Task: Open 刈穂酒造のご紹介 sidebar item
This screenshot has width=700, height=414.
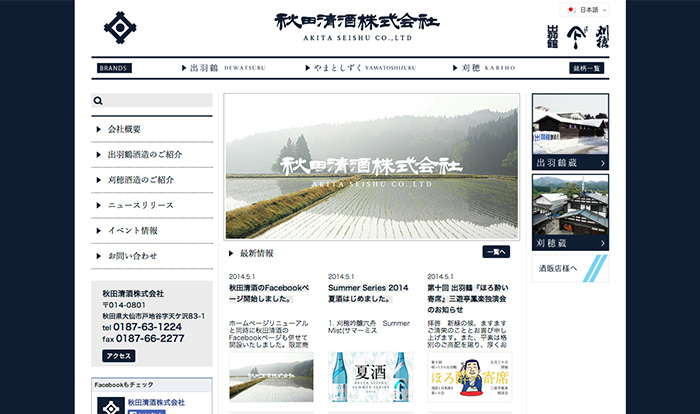Action: coord(151,180)
